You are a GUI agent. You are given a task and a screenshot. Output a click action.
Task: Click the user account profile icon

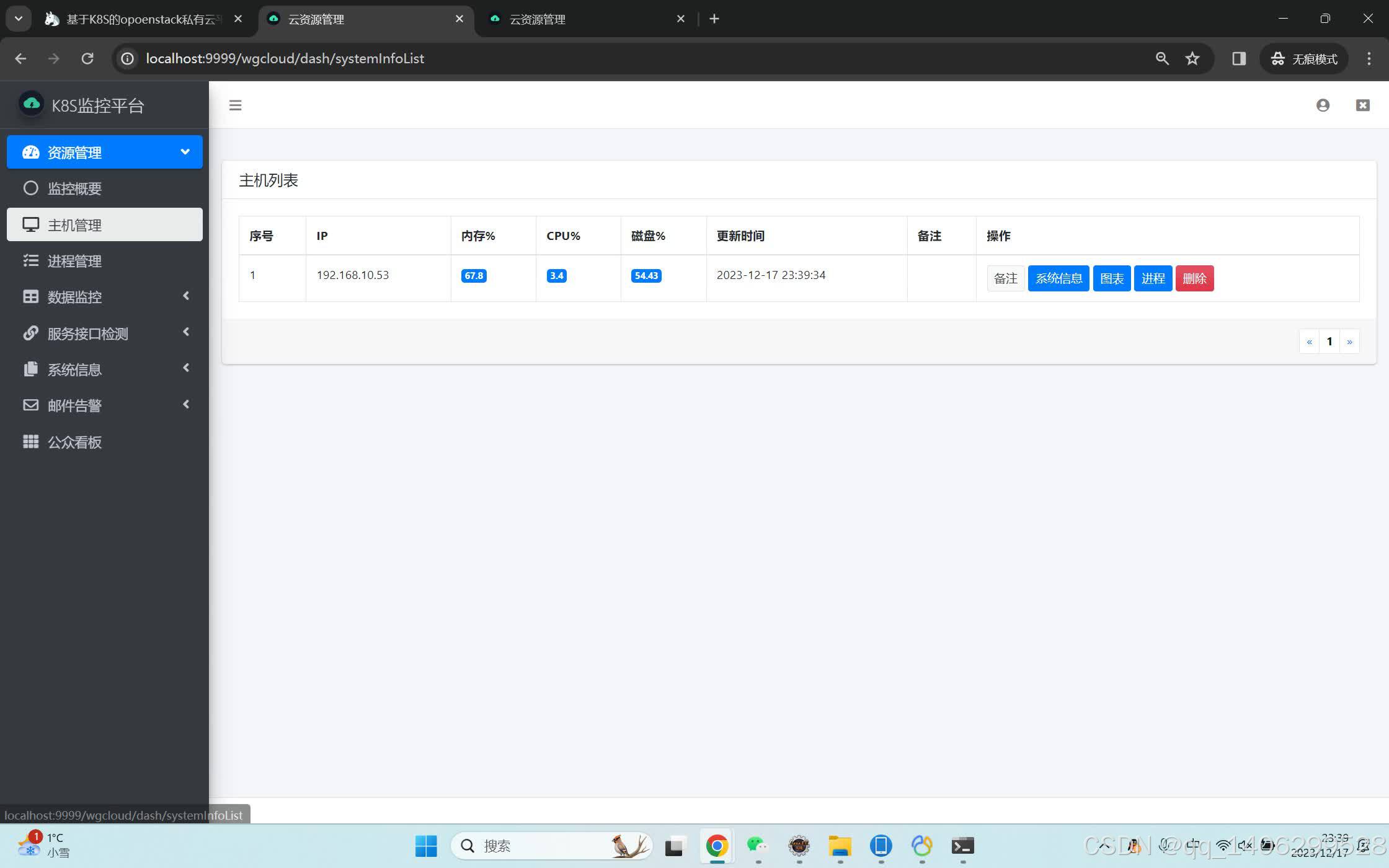[x=1322, y=105]
